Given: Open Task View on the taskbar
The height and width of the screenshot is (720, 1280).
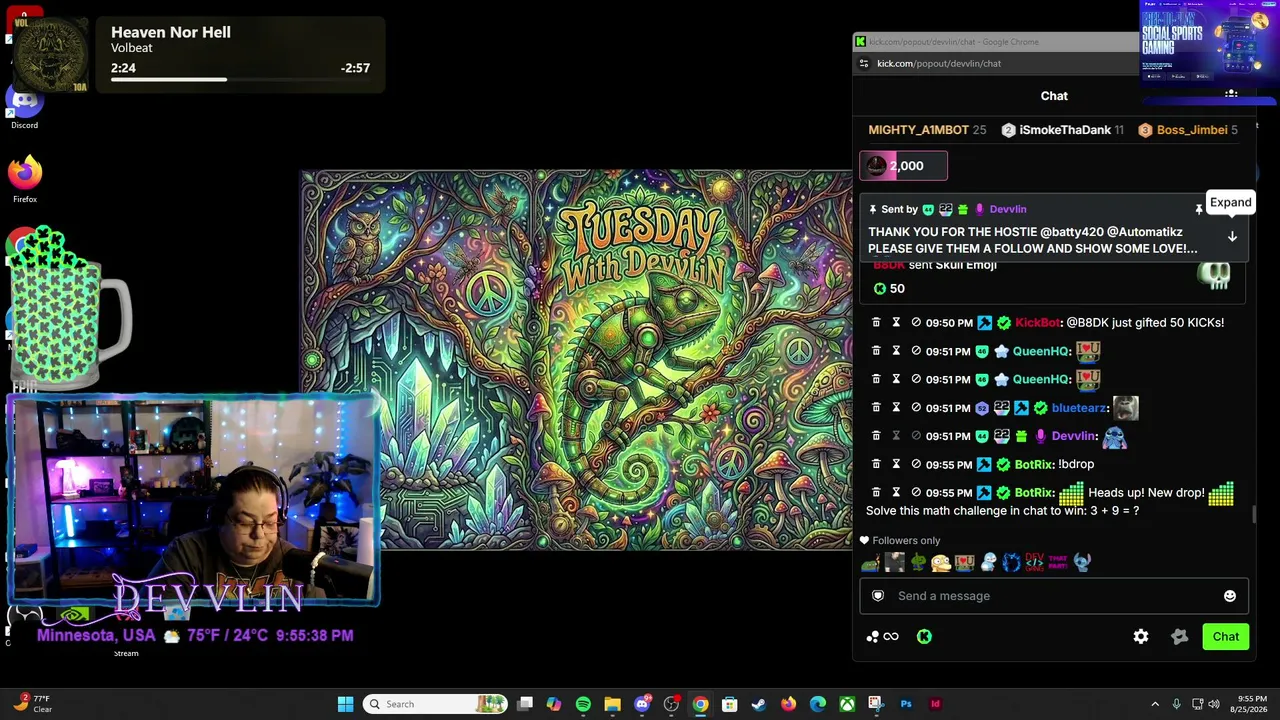Looking at the screenshot, I should click(525, 704).
